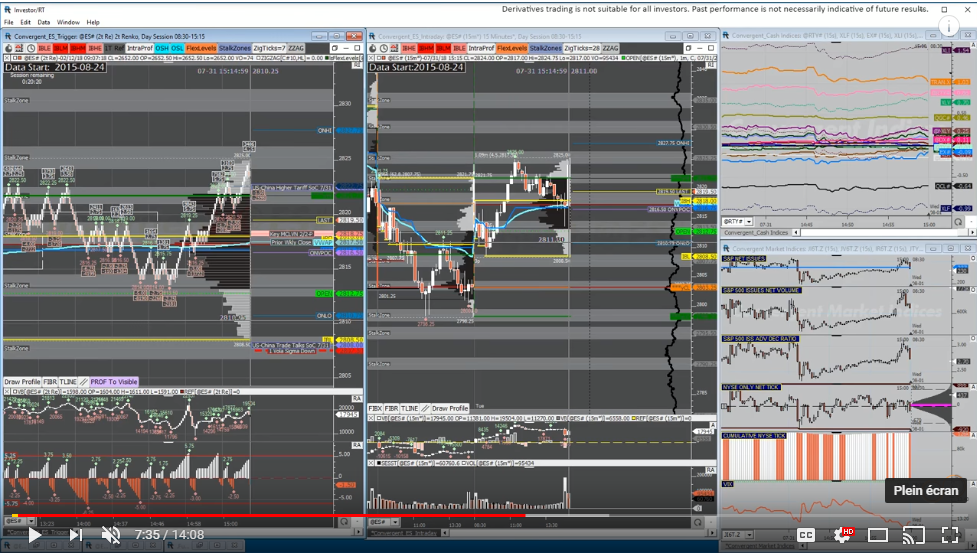The height and width of the screenshot is (555, 977).
Task: Enter full screen mode
Action: point(950,534)
